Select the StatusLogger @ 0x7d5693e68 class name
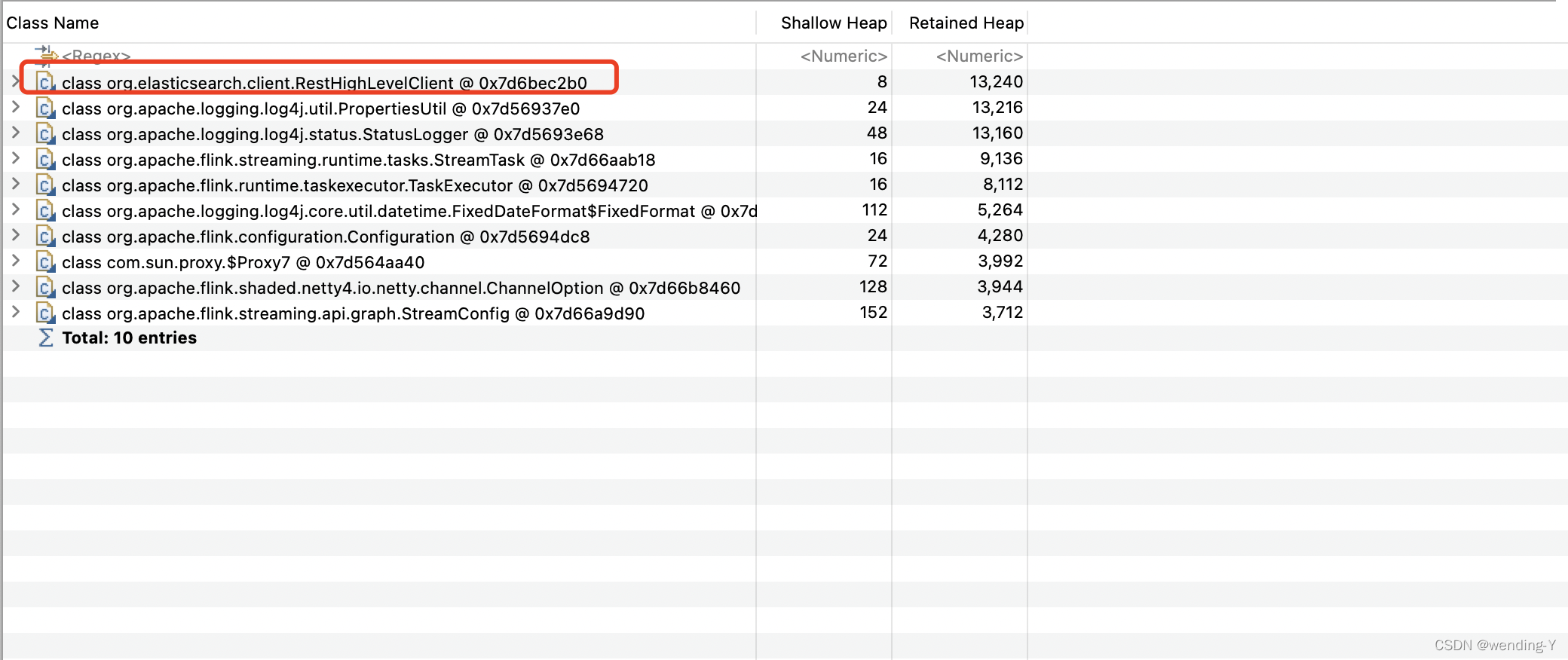 click(332, 134)
